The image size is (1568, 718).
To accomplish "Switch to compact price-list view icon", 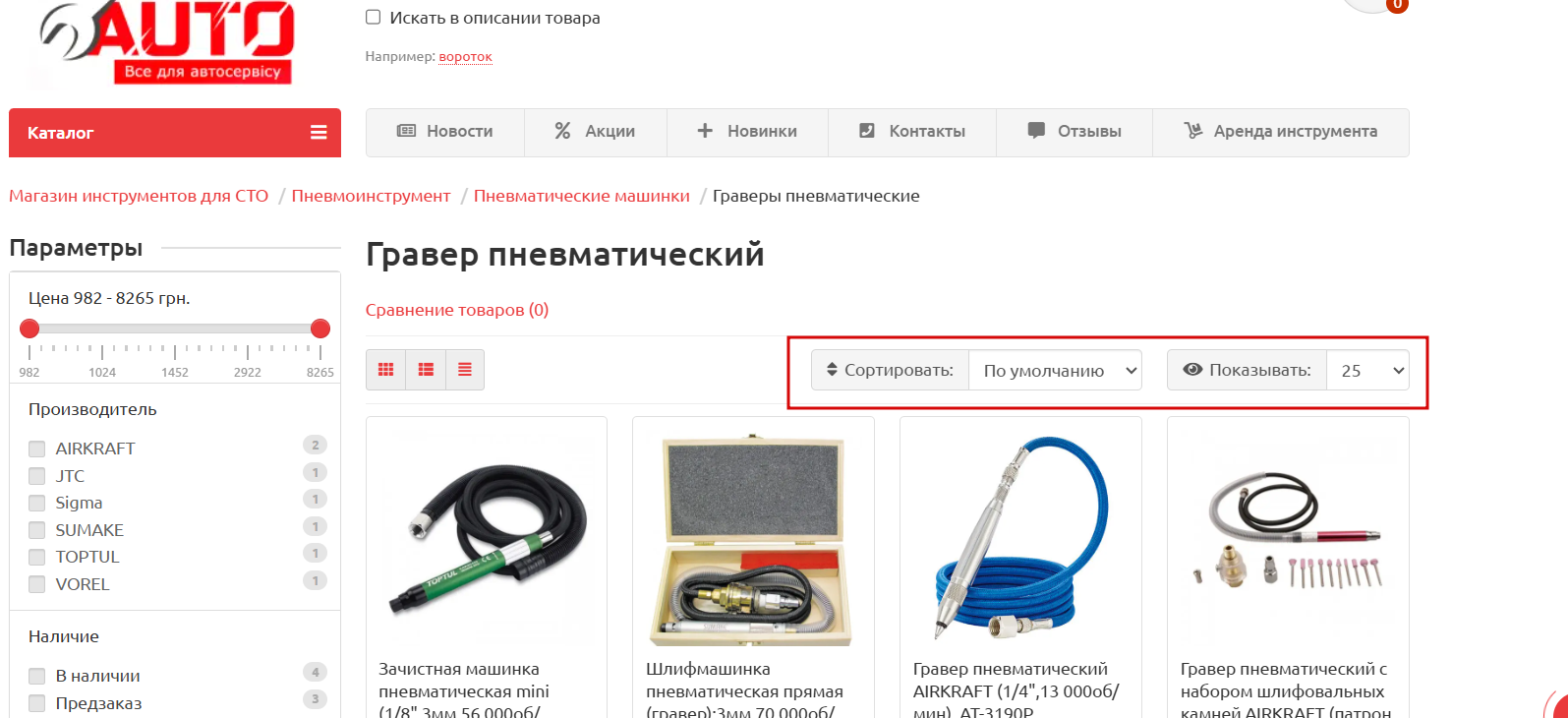I will coord(465,370).
